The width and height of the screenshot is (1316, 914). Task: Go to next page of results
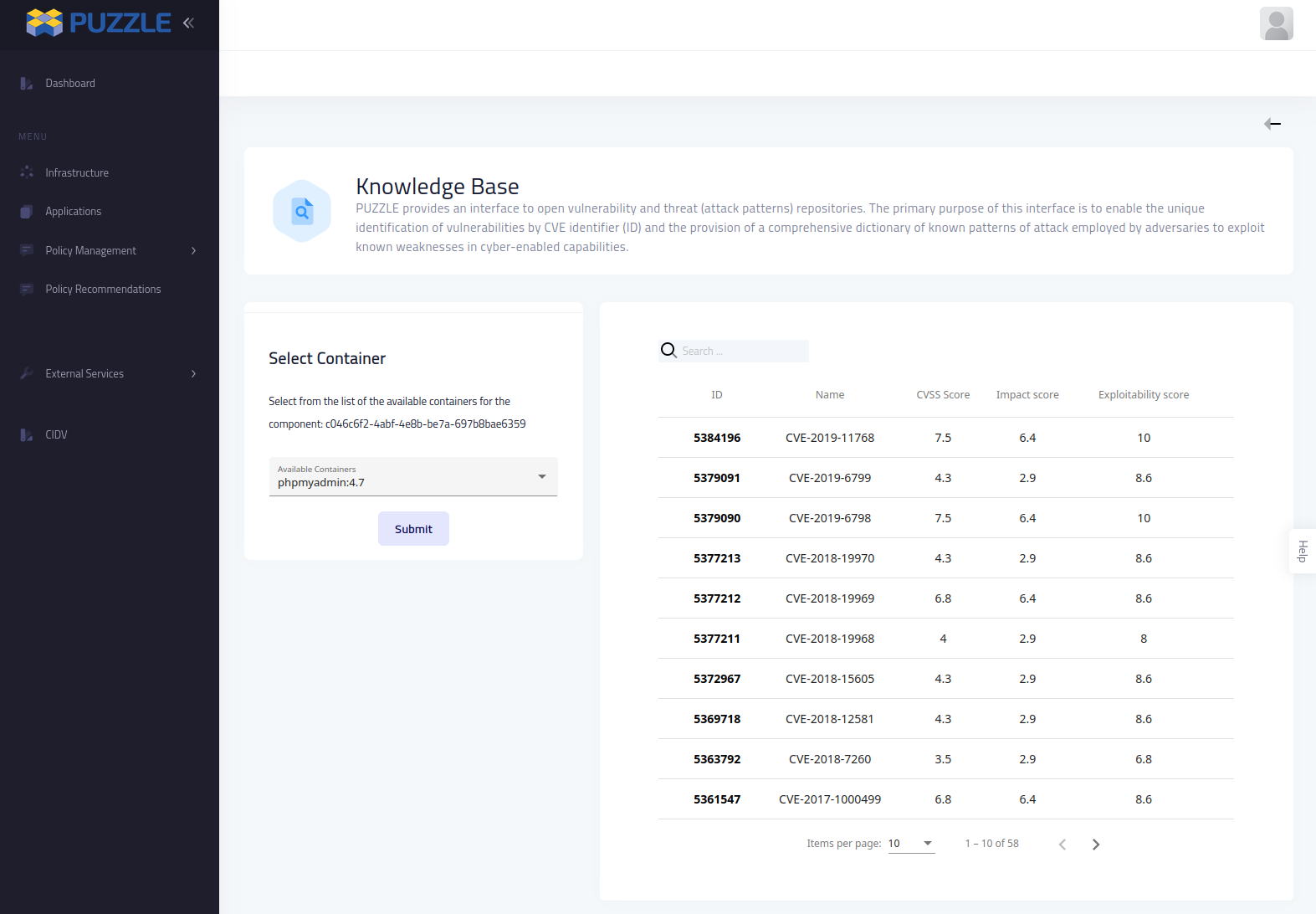tap(1096, 844)
